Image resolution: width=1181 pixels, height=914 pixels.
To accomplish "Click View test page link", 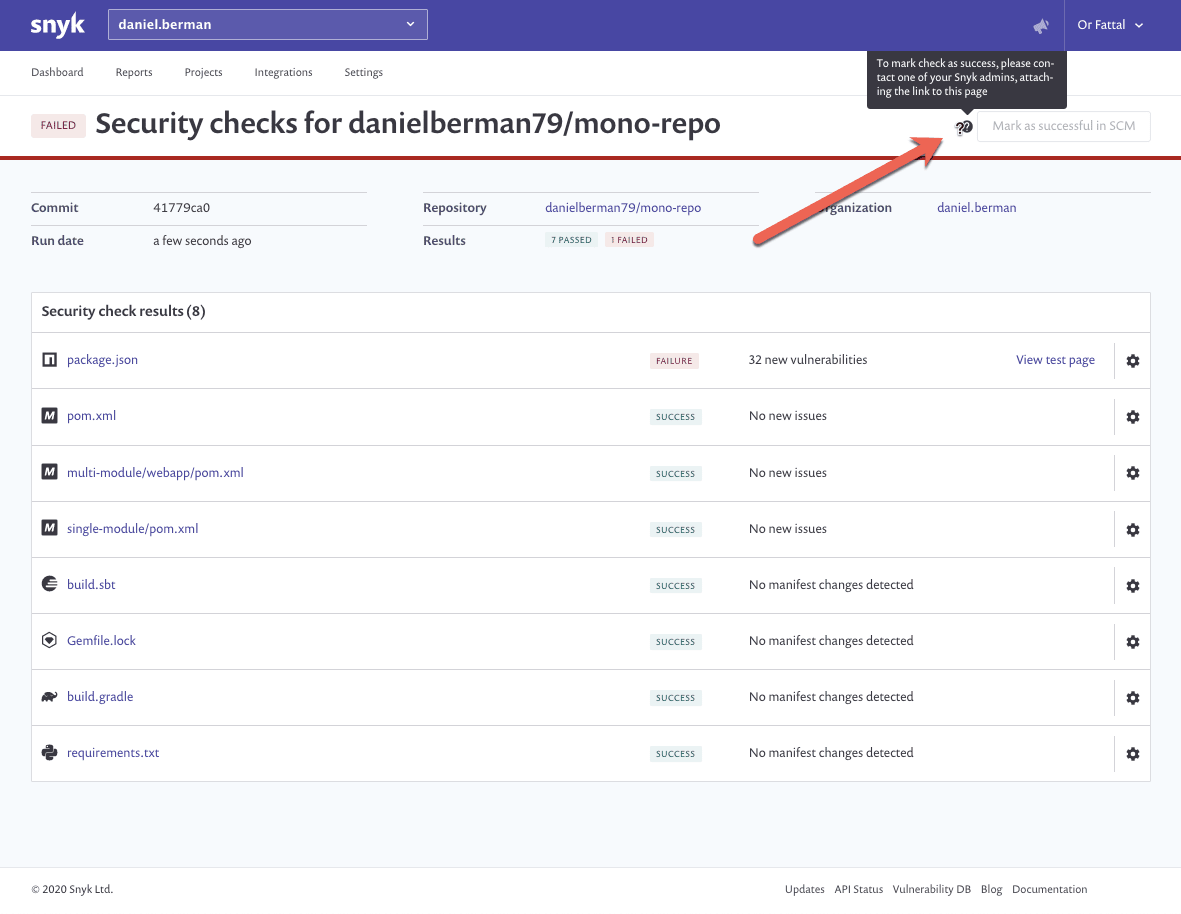I will click(x=1055, y=360).
